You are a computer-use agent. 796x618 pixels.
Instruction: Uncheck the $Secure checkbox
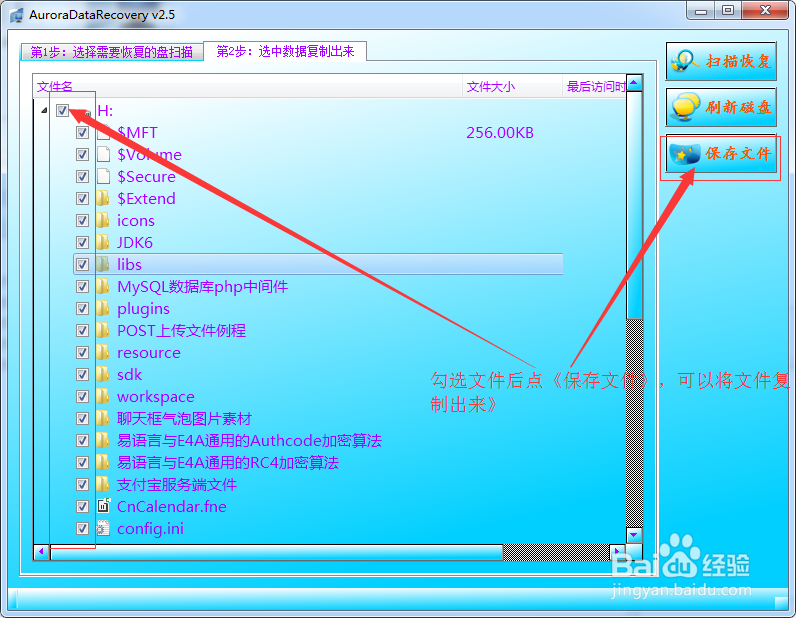pyautogui.click(x=82, y=176)
